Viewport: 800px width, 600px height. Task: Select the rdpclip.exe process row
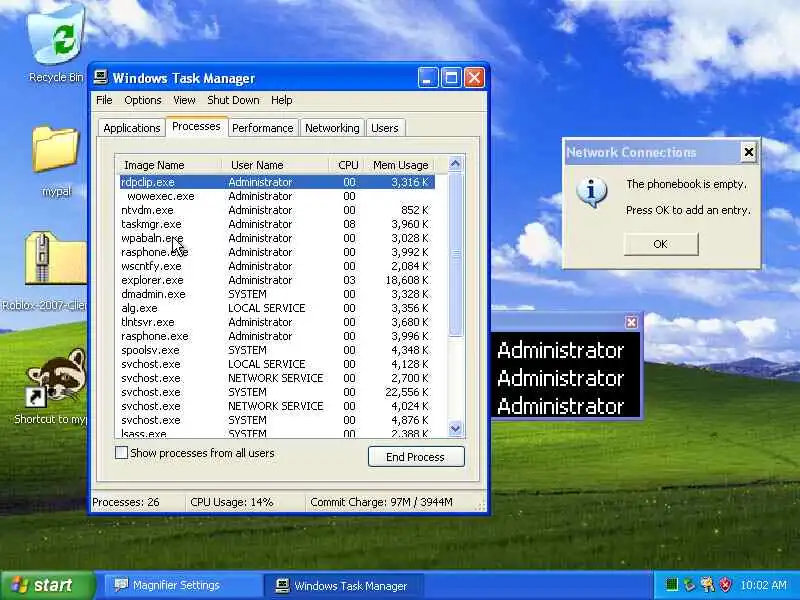(x=278, y=182)
